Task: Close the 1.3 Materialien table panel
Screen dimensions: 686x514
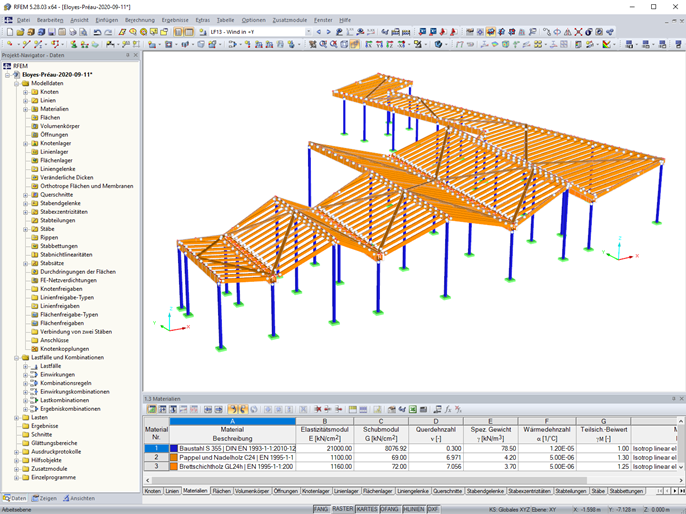Action: point(681,399)
